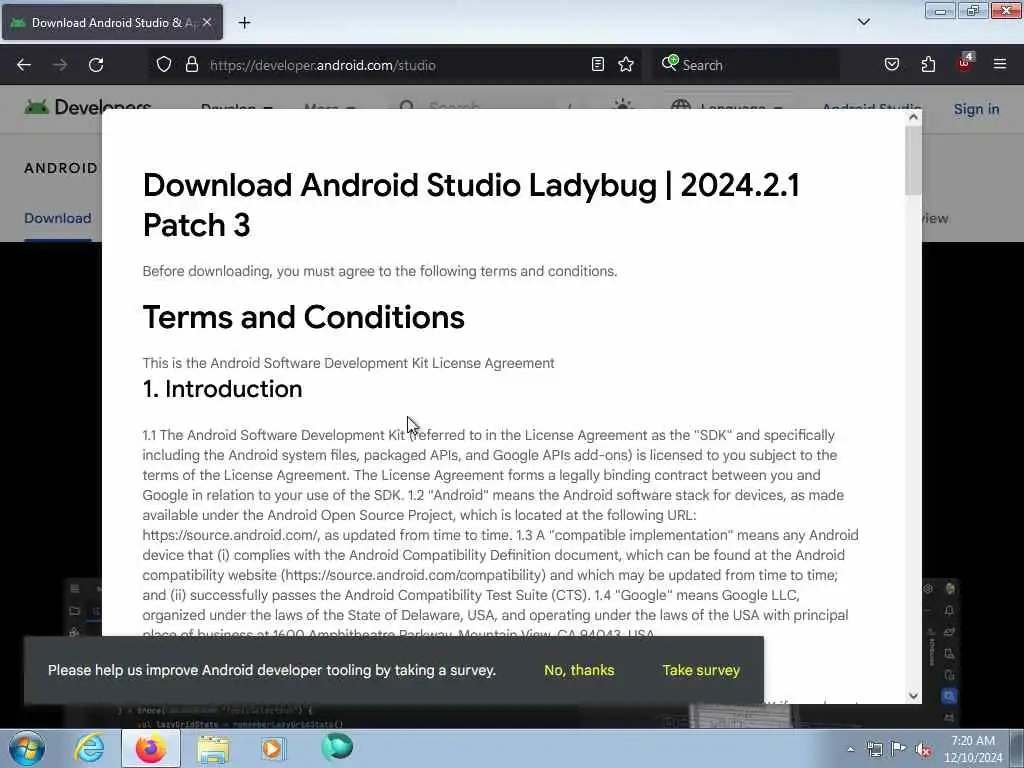
Task: Click the '1. Introduction' heading text
Action: click(x=222, y=389)
